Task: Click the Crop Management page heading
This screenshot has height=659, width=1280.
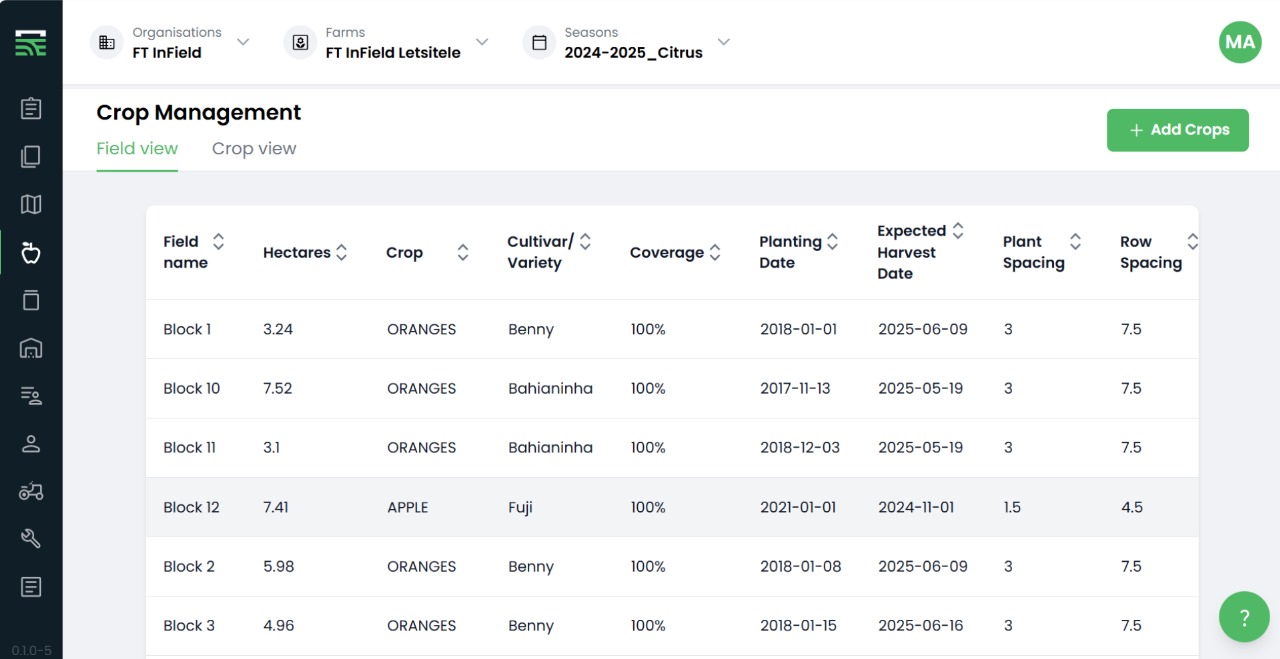Action: point(198,112)
